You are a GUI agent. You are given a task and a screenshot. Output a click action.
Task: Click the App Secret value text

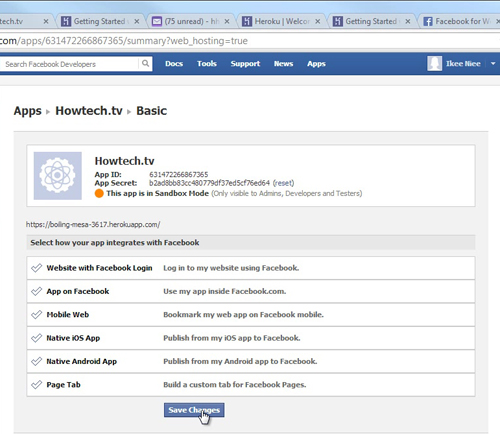(x=209, y=183)
